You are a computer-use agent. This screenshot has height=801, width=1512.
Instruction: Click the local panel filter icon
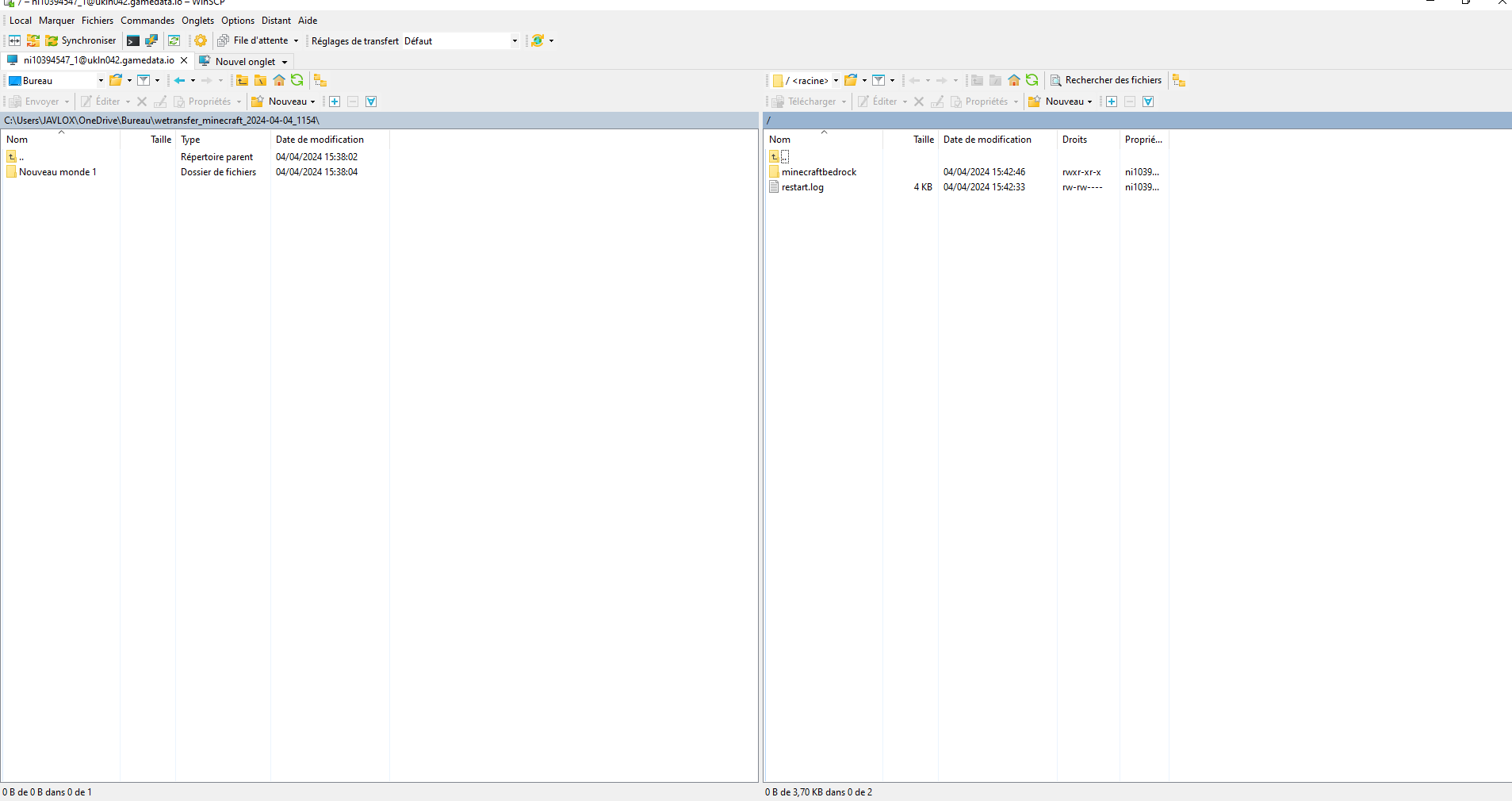(144, 80)
